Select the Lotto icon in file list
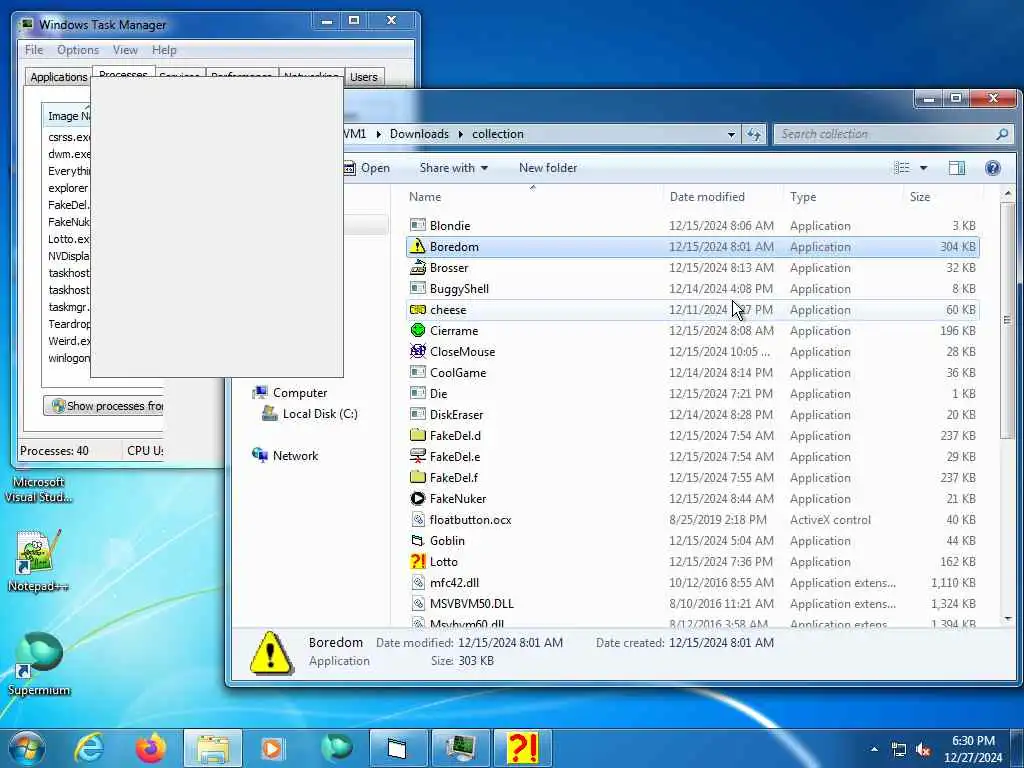The height and width of the screenshot is (768, 1024). point(417,561)
